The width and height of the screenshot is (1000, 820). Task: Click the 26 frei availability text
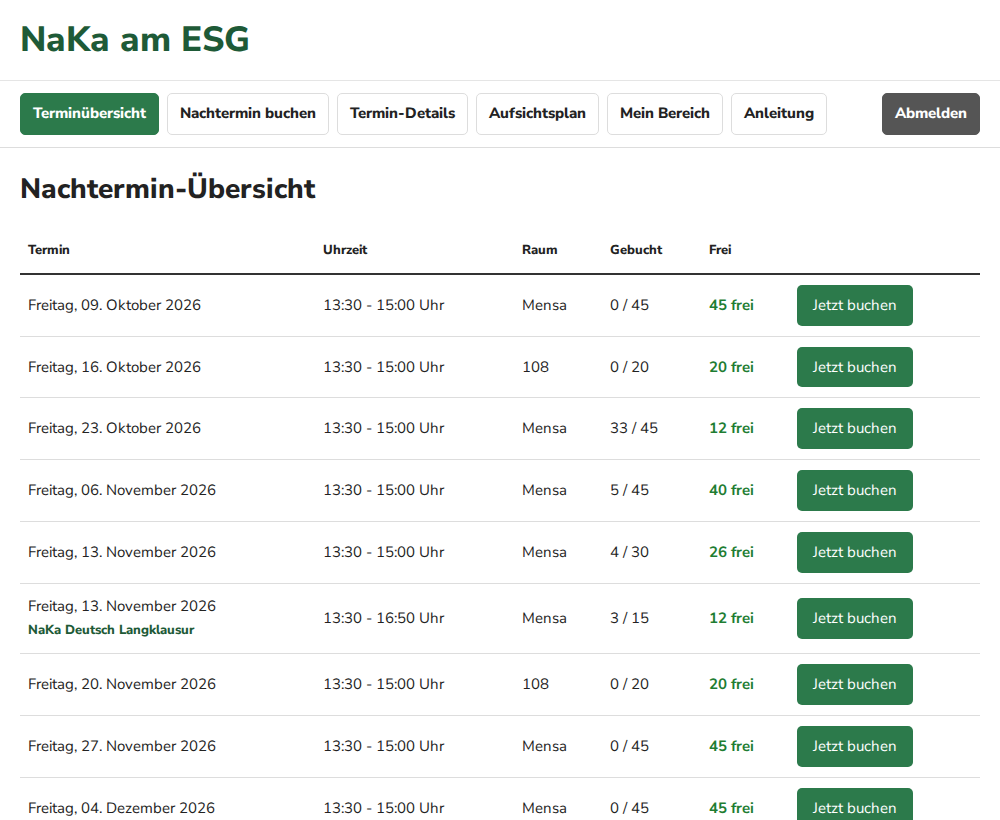tap(732, 552)
